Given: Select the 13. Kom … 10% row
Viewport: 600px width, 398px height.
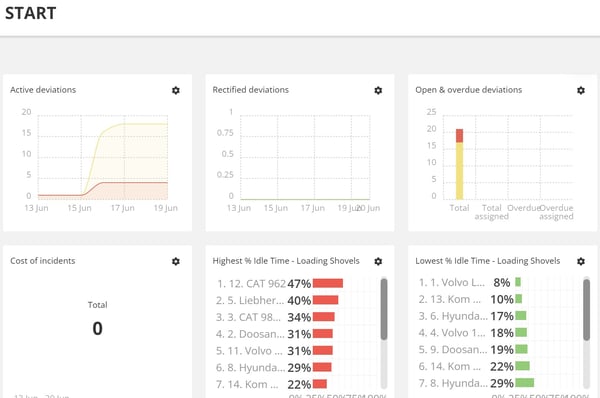Looking at the screenshot, I should coord(470,299).
